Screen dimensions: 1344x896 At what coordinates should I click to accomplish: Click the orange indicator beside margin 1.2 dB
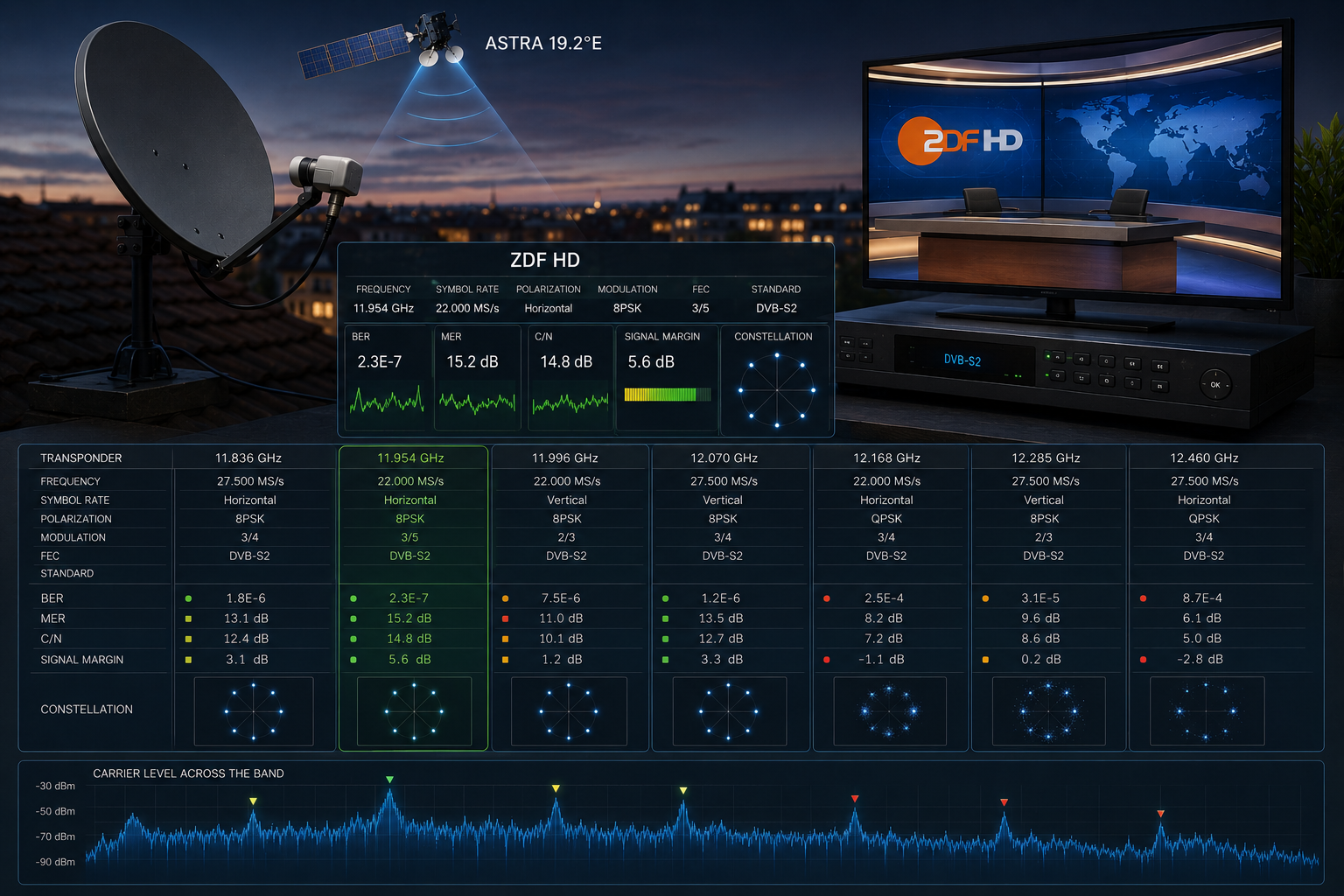505,660
